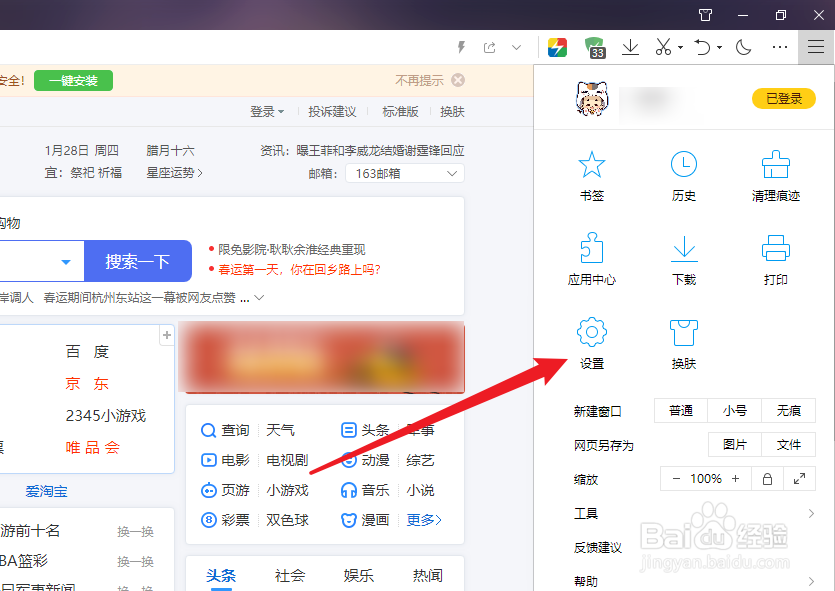This screenshot has height=591, width=835.
Task: Click the skin shirt icon in title bar
Action: click(x=705, y=15)
